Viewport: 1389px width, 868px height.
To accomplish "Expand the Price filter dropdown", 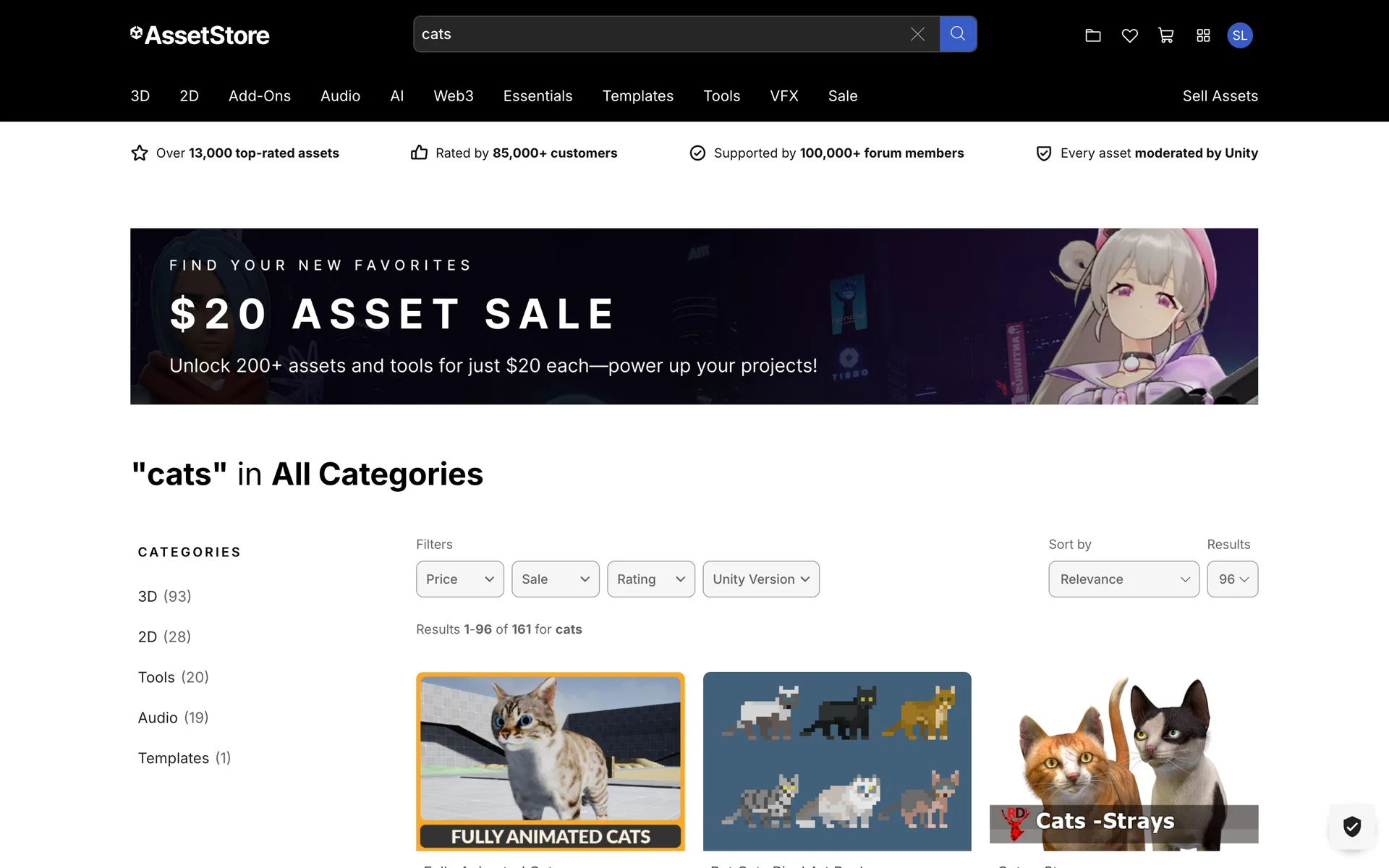I will click(460, 579).
